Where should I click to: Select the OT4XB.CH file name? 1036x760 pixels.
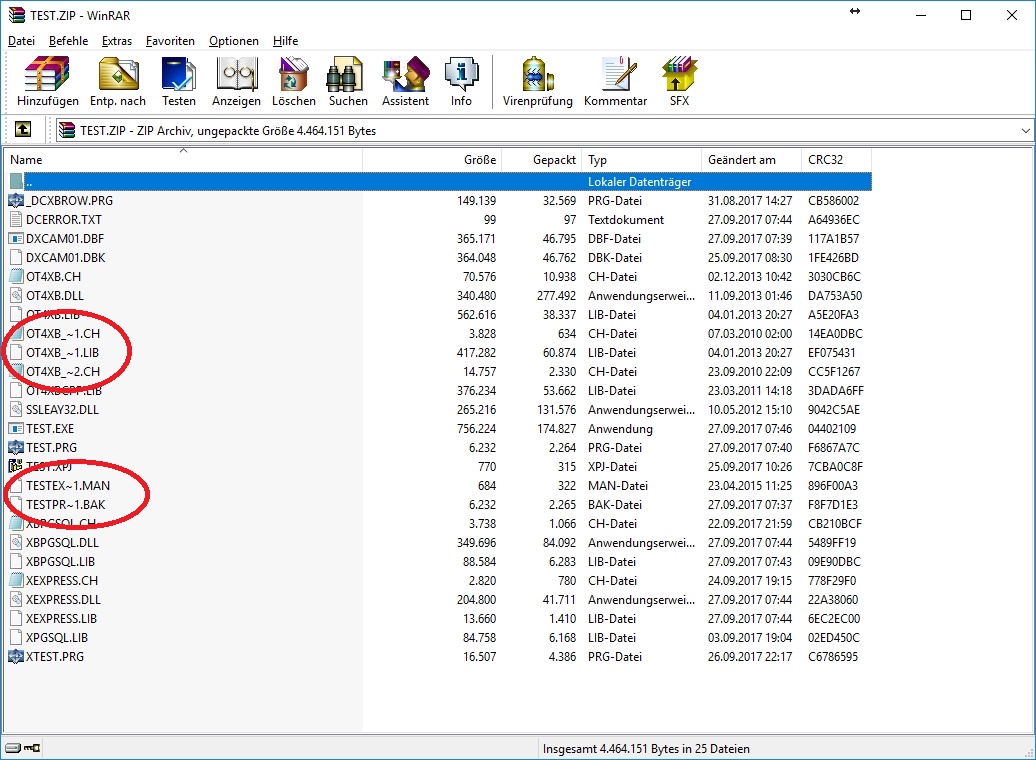click(54, 277)
